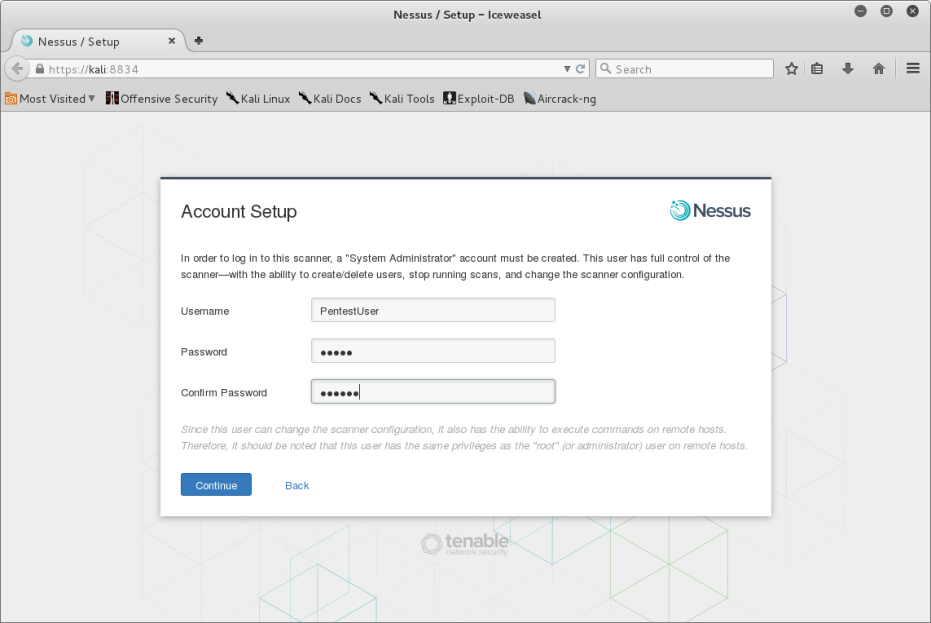
Task: Open the Offensive Security bookmark
Action: [162, 99]
